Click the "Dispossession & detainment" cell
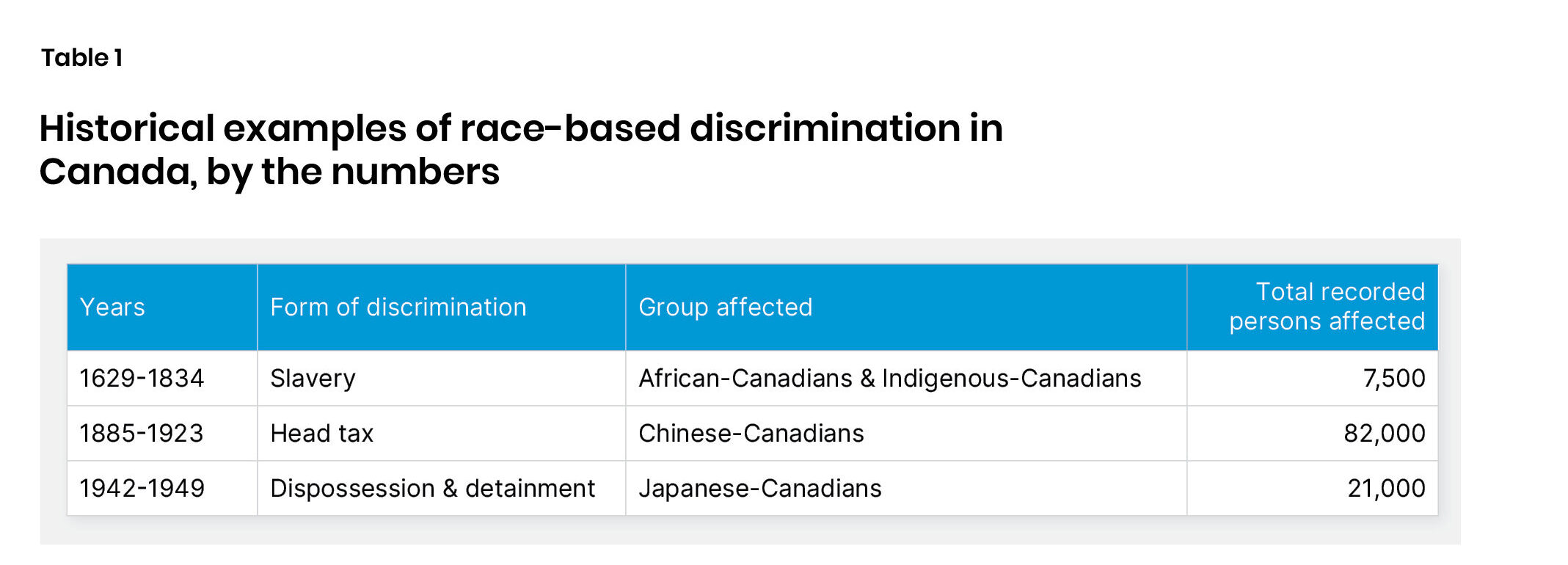 pos(433,489)
